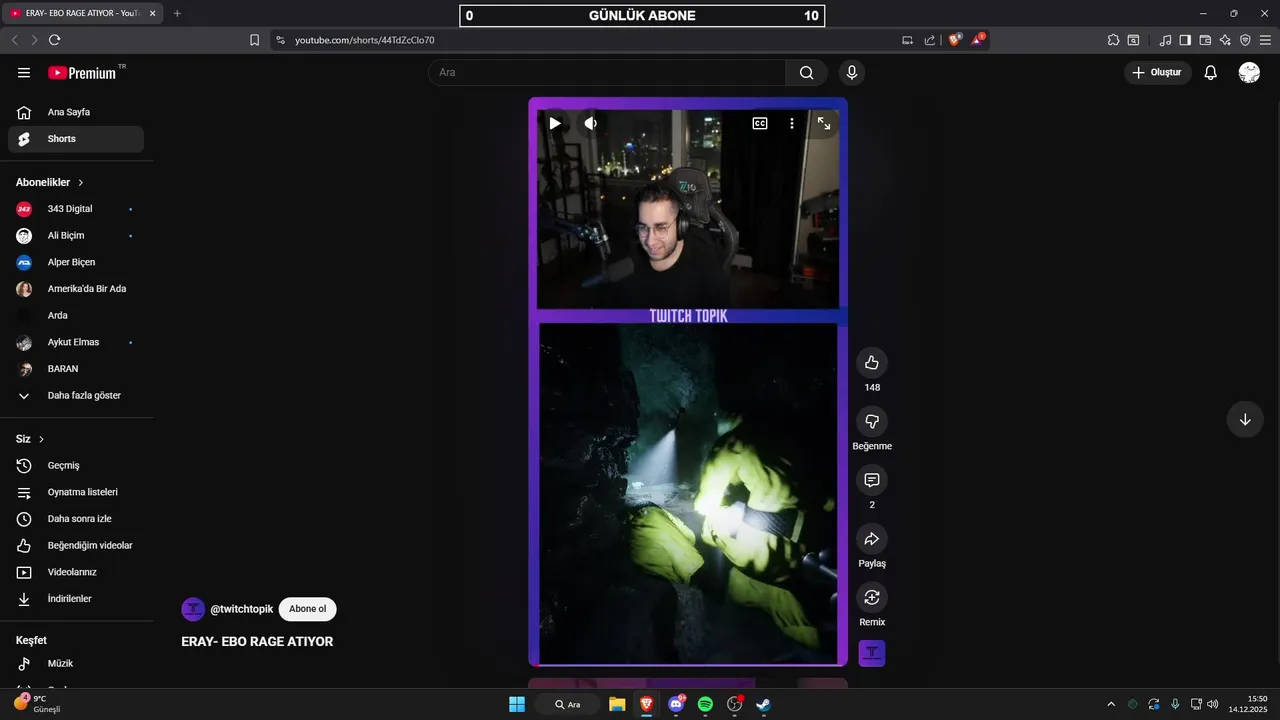
Task: Open @twitchtopik channel link
Action: (x=241, y=609)
